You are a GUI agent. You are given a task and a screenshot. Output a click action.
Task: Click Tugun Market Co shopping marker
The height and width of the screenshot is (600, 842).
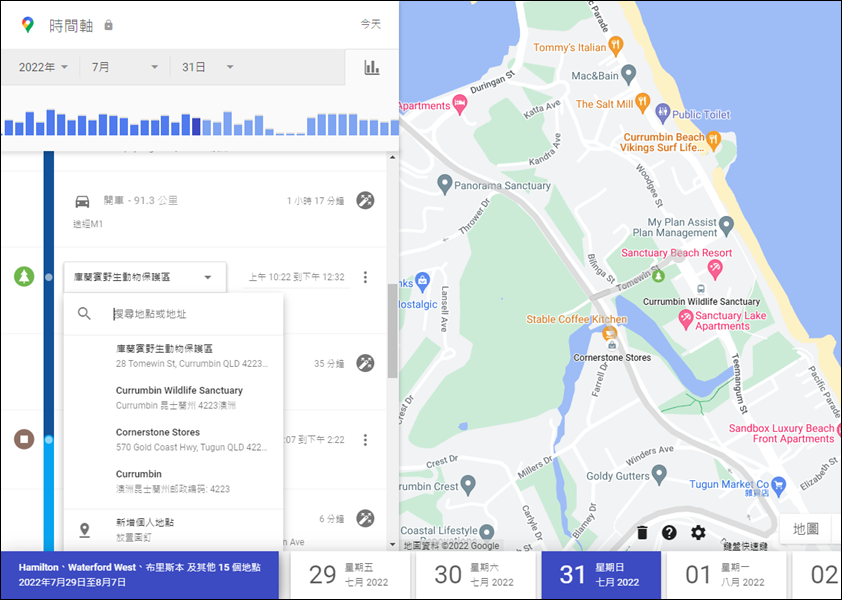(779, 487)
